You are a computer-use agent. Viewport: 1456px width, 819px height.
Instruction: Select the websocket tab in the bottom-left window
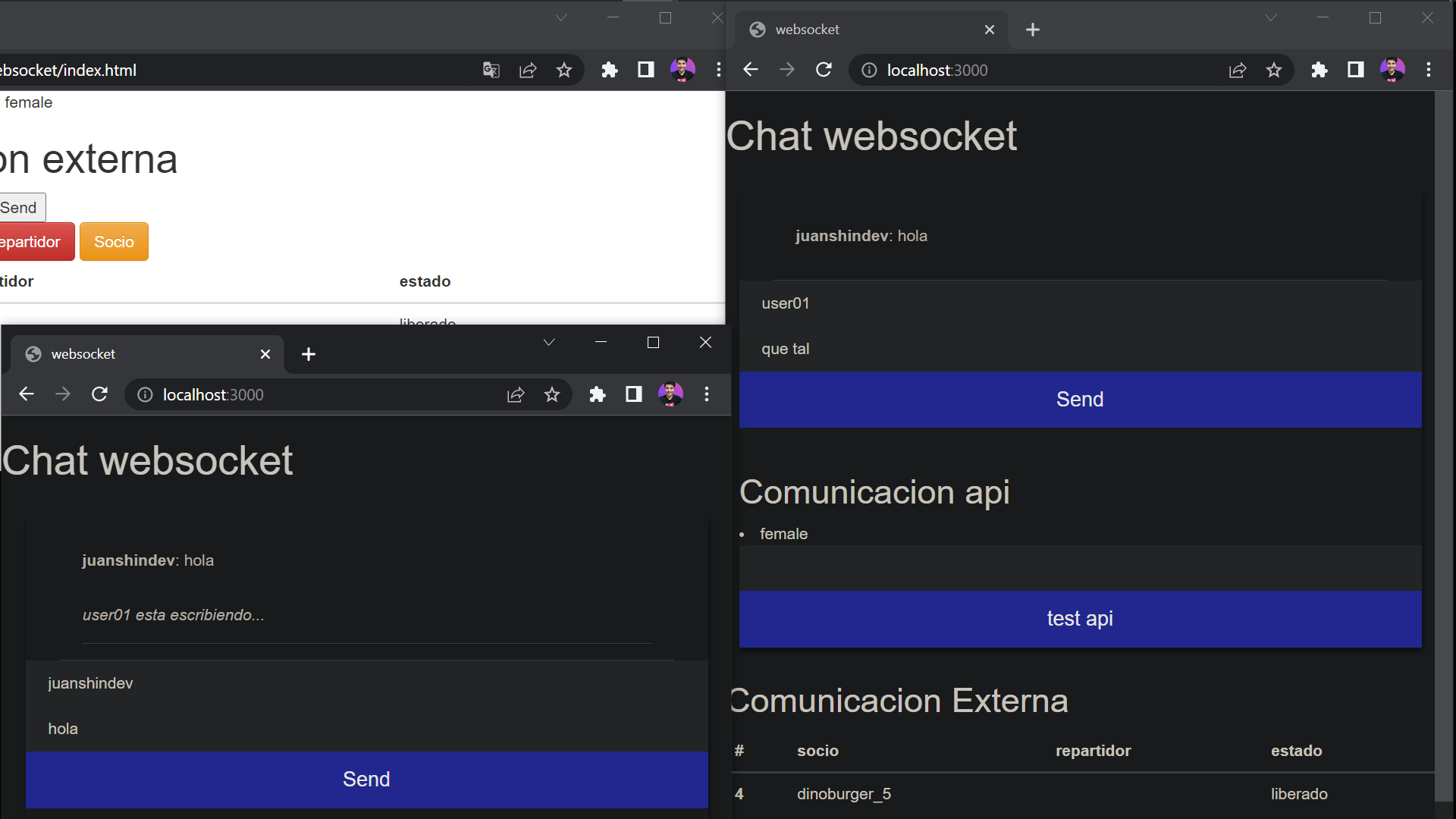click(x=146, y=354)
